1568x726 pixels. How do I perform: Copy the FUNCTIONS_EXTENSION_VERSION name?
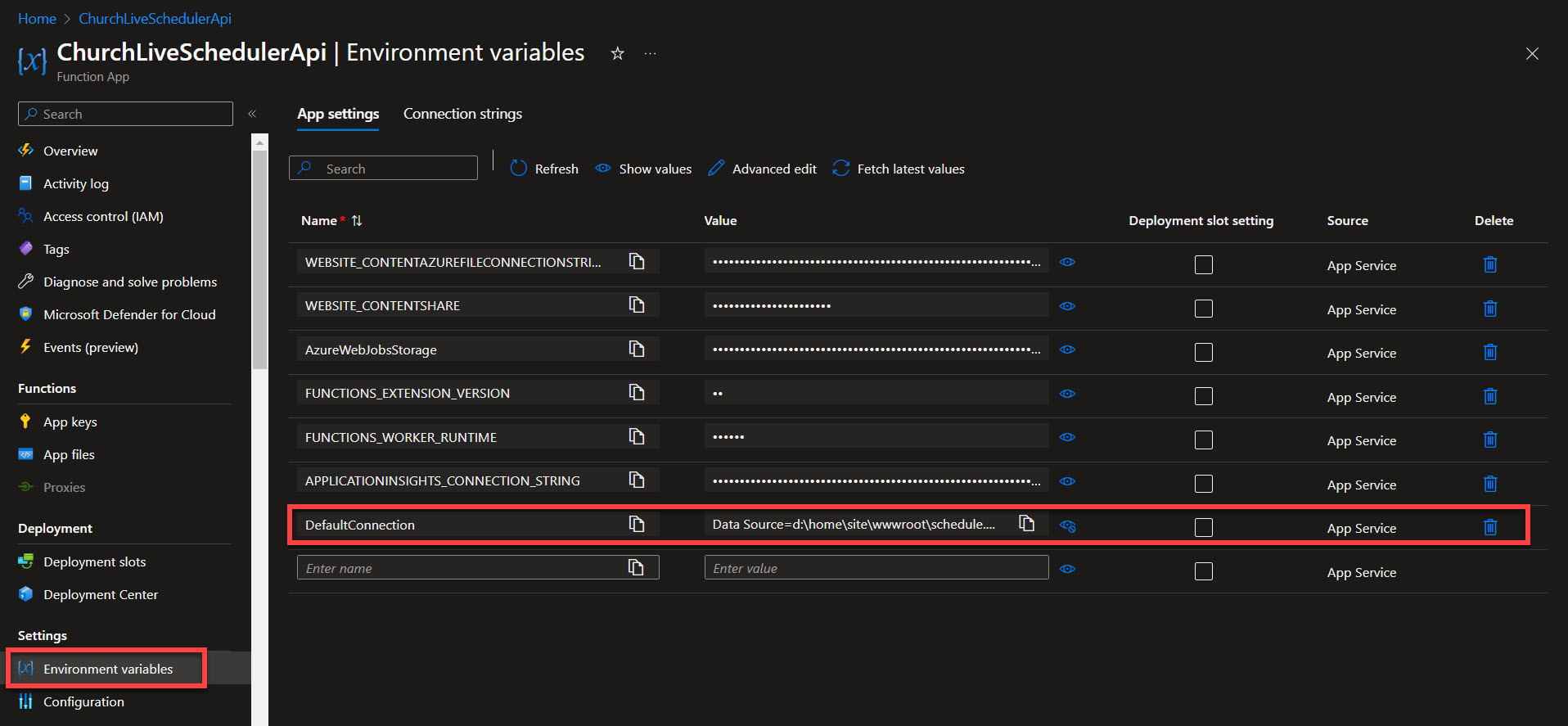[x=637, y=392]
